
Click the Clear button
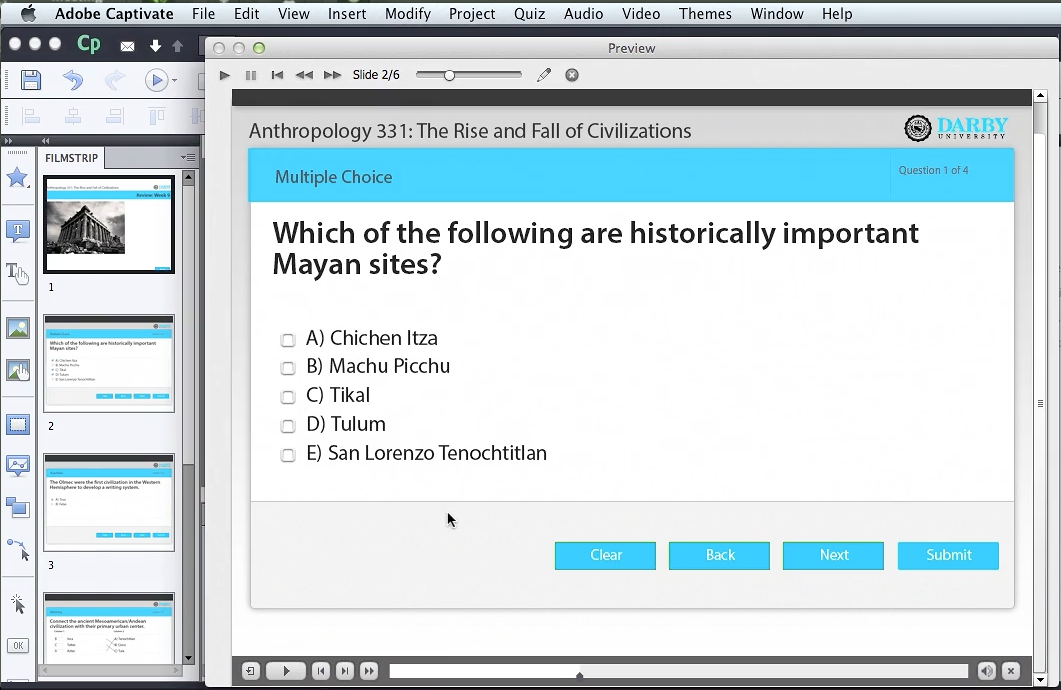point(605,555)
